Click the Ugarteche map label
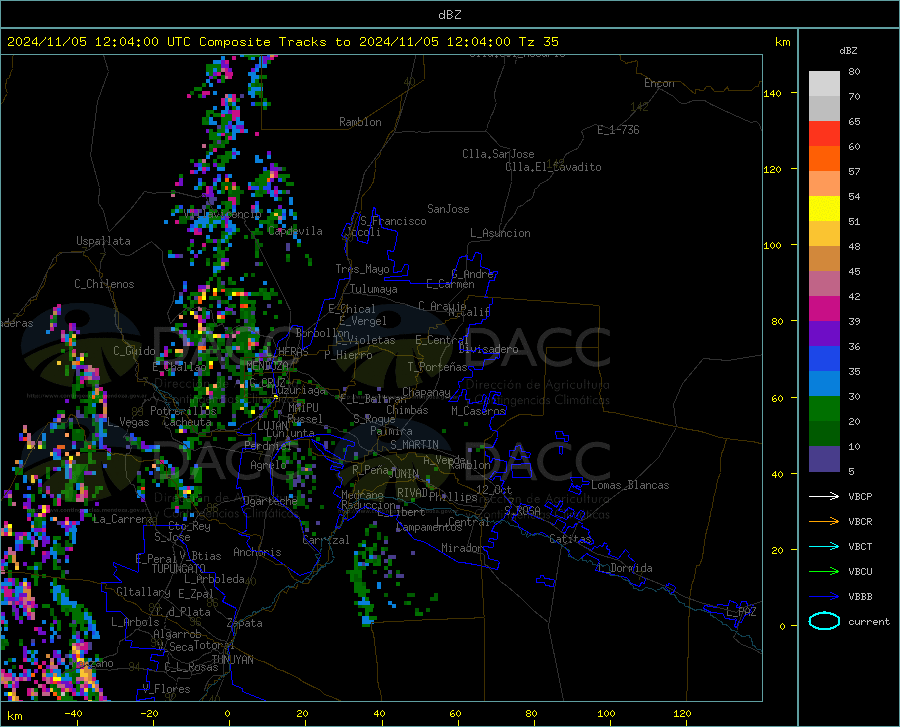This screenshot has height=727, width=900. [270, 501]
